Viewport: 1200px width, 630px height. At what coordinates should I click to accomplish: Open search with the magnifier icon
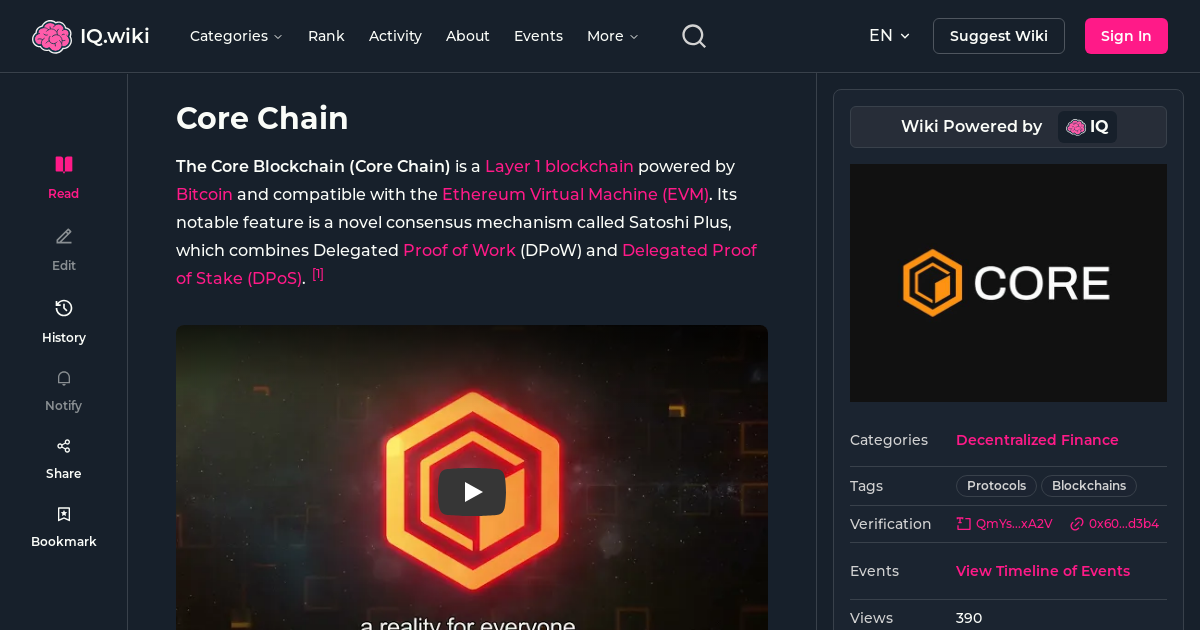[693, 35]
